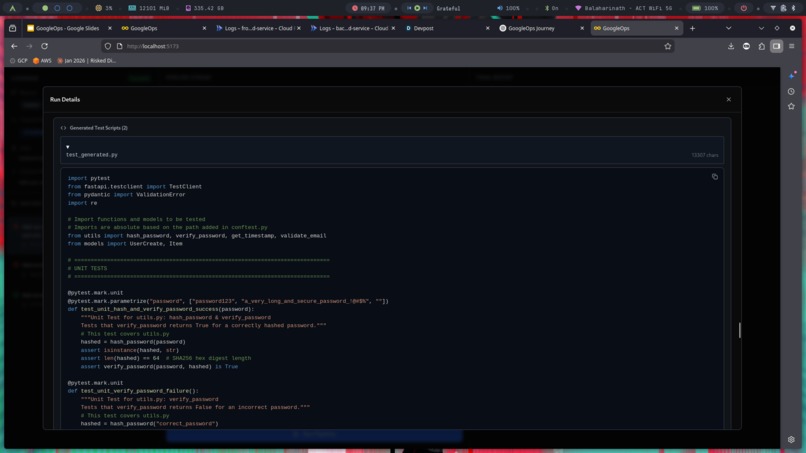Screen dimensions: 806x453
Task: Click the Generated Test Scripts code icon
Action: [x=63, y=128]
